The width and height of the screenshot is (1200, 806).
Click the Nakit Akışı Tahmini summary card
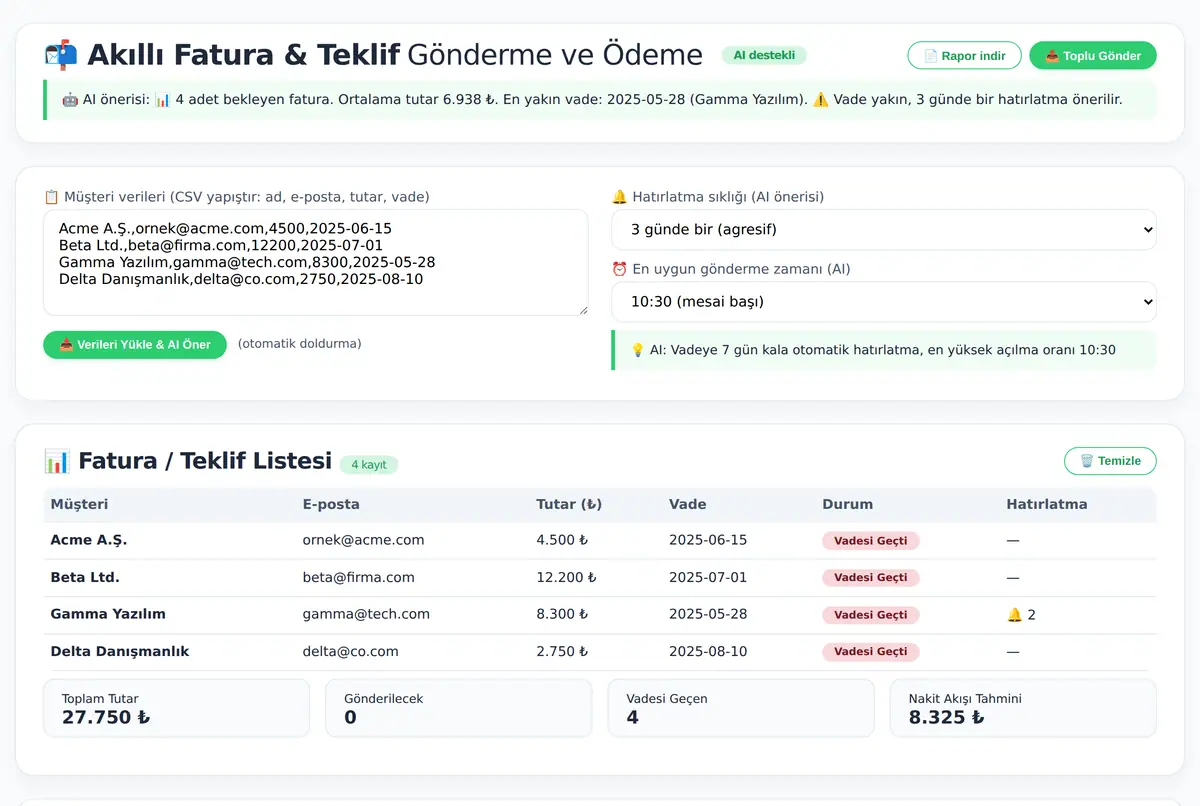click(x=1023, y=708)
